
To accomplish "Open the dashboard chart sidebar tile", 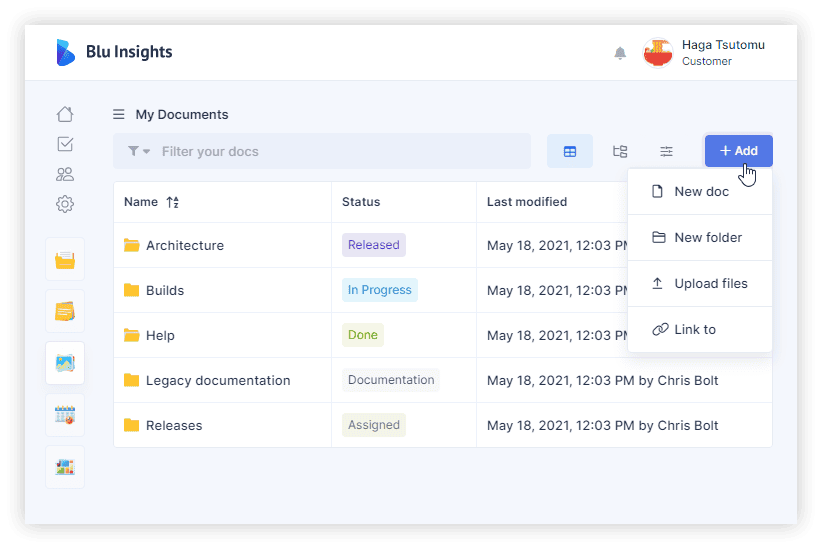I will click(65, 467).
